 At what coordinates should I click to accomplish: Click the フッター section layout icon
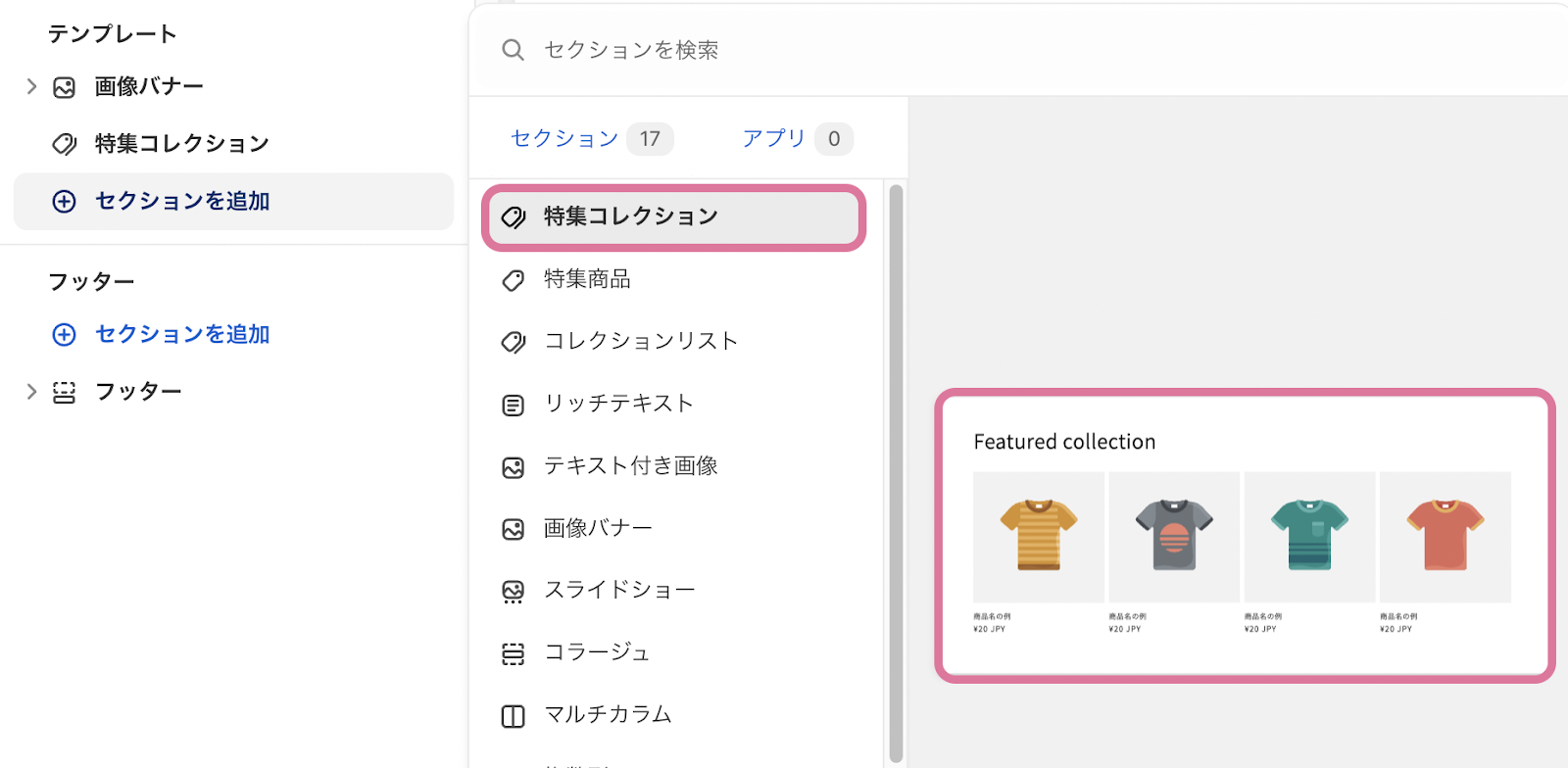pyautogui.click(x=64, y=393)
